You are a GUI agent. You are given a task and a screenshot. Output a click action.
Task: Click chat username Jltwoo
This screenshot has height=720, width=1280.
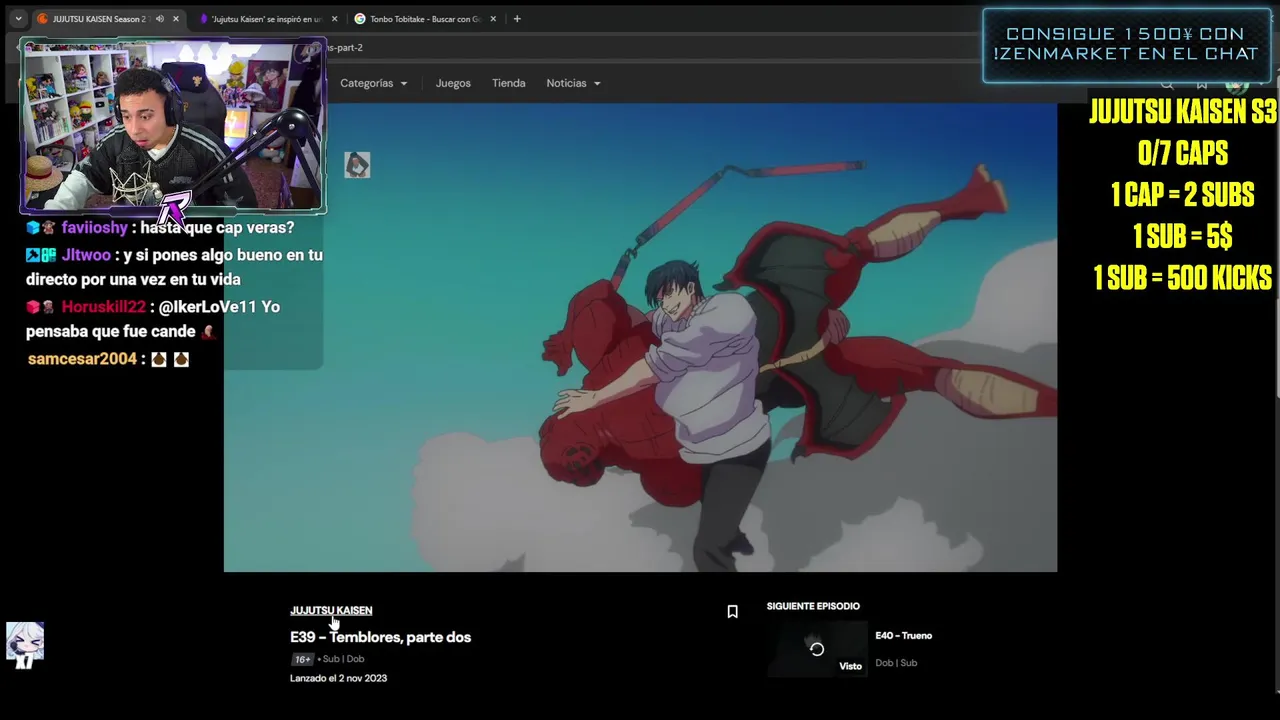(85, 255)
